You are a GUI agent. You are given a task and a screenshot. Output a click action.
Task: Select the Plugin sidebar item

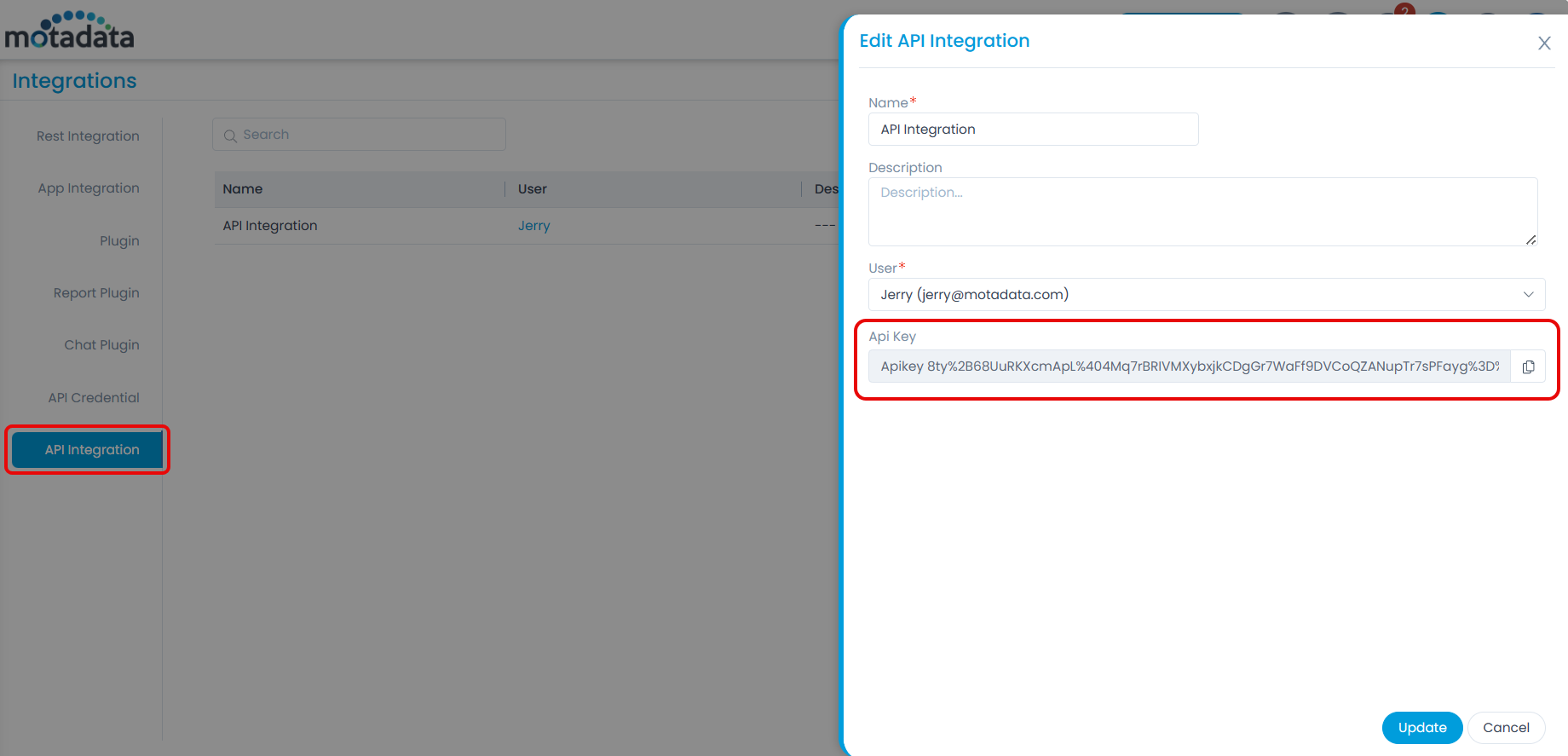[119, 241]
